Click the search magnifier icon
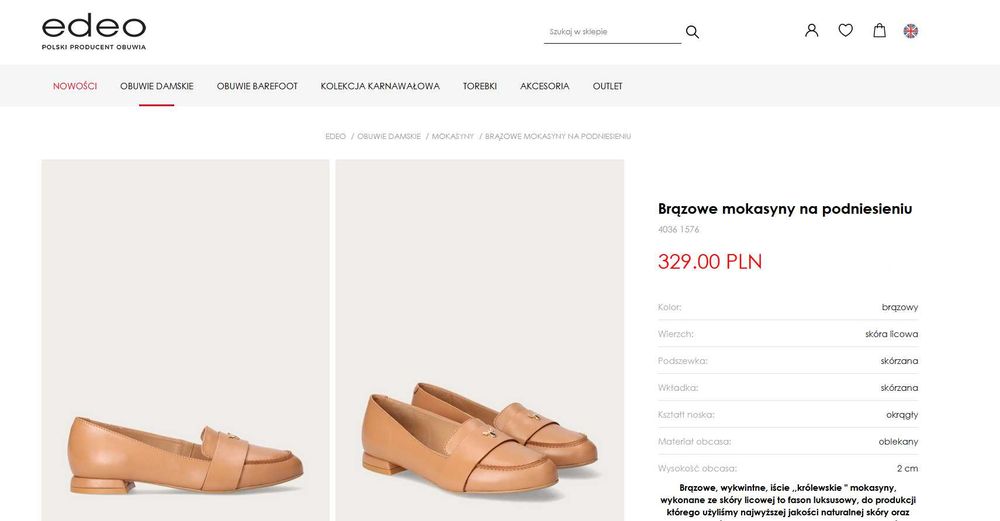Screen dimensions: 1000x521 coord(692,32)
